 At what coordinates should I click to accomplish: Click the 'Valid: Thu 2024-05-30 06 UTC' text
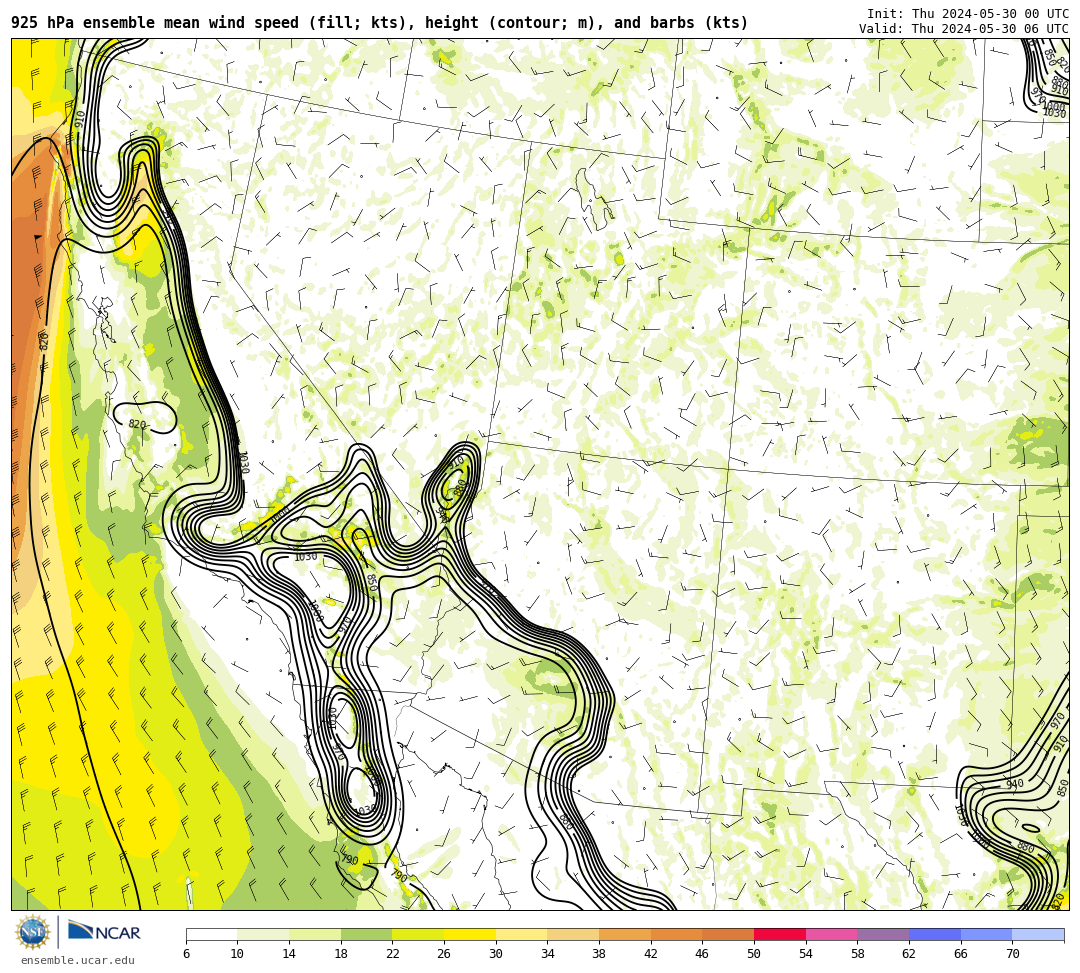tap(964, 29)
